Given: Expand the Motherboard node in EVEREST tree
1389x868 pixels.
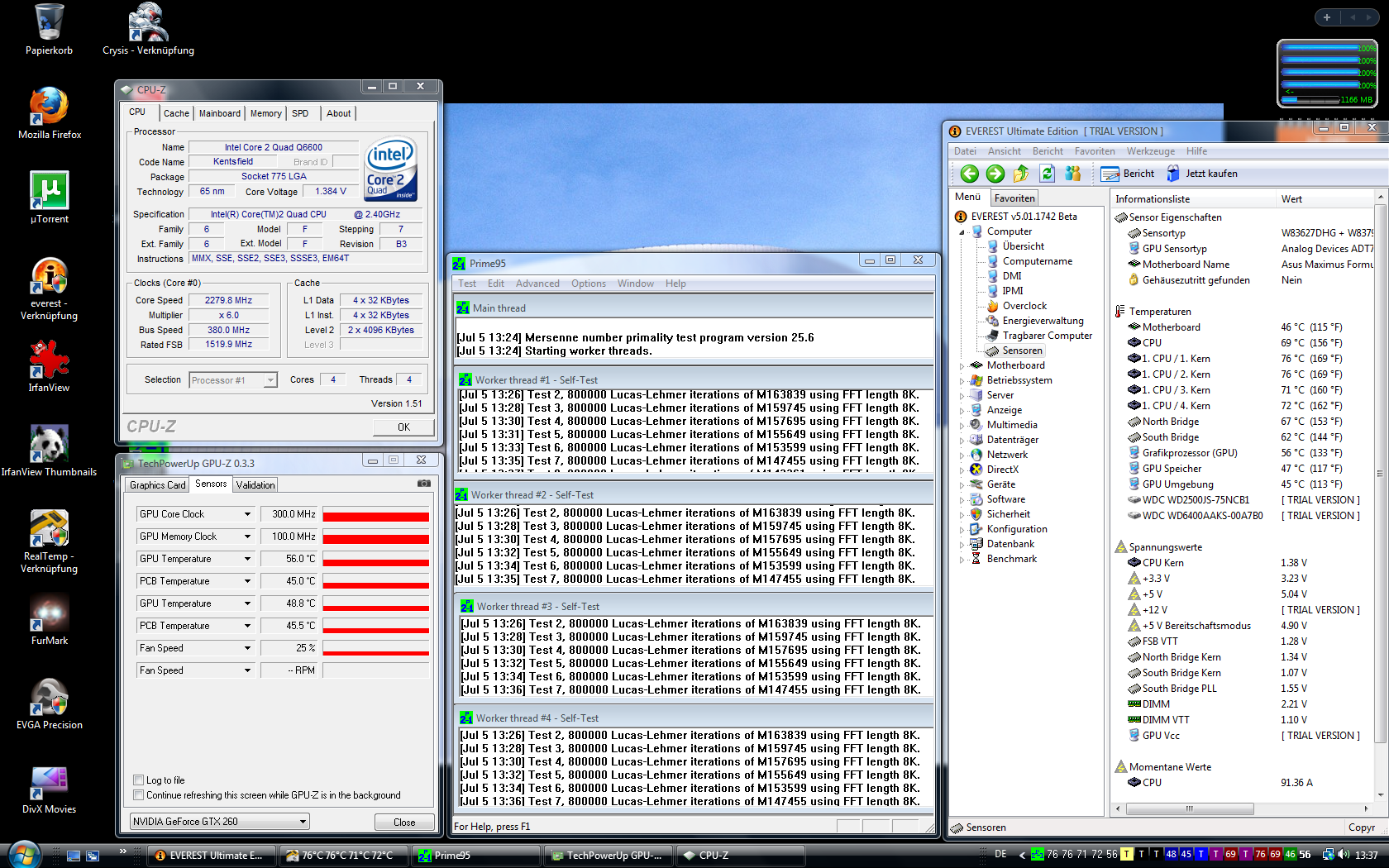Looking at the screenshot, I should (x=962, y=366).
